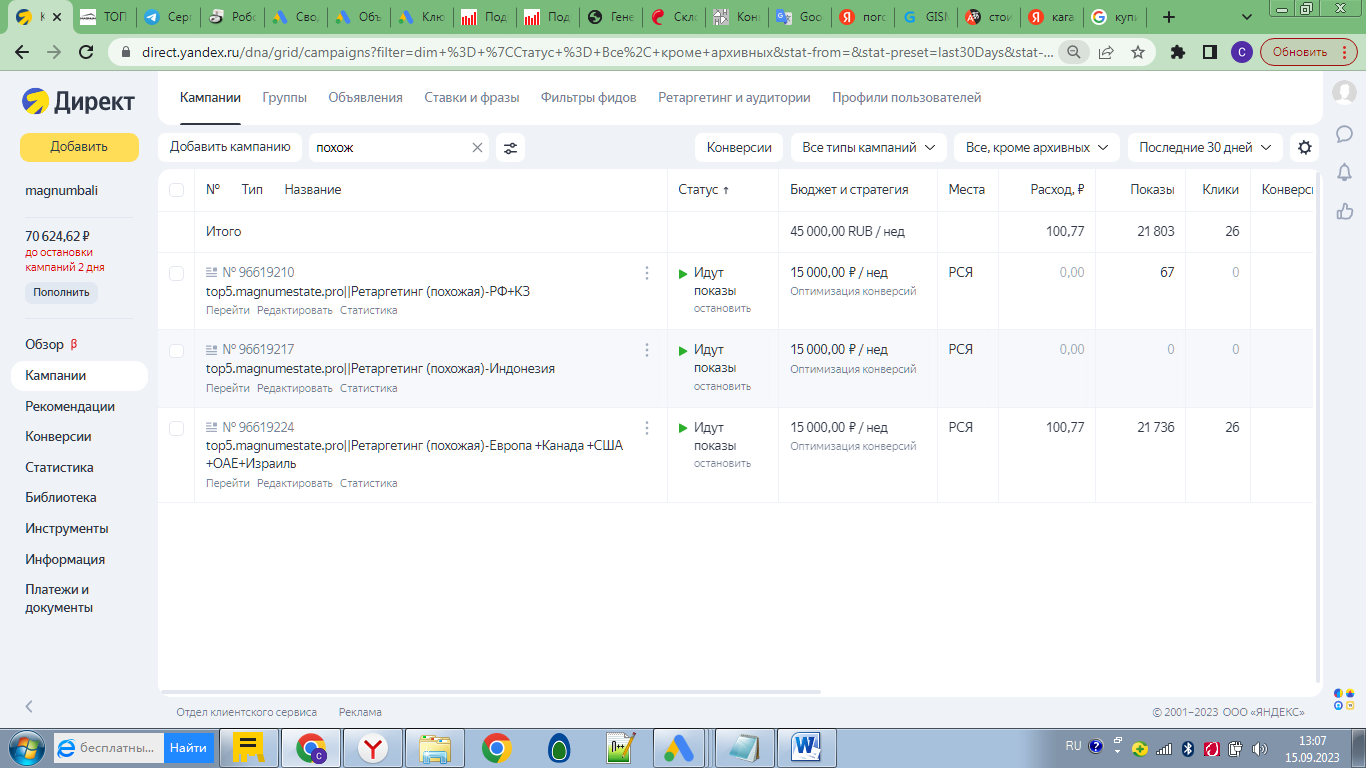The height and width of the screenshot is (768, 1366).
Task: Switch to the Фильтры фидов tab
Action: (x=588, y=98)
